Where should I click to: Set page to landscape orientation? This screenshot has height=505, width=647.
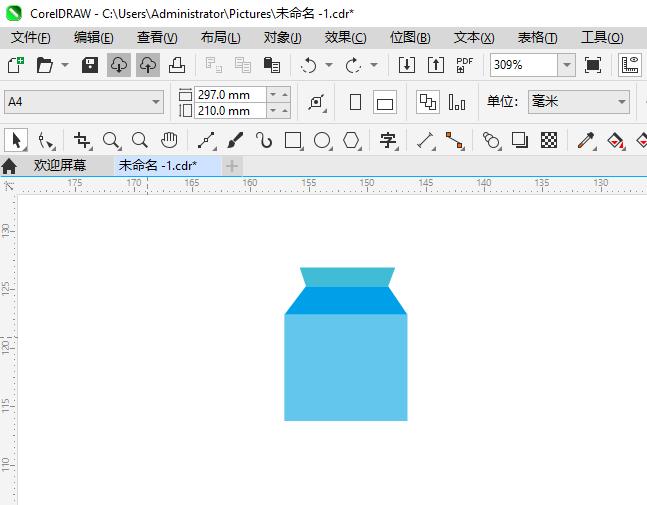385,102
